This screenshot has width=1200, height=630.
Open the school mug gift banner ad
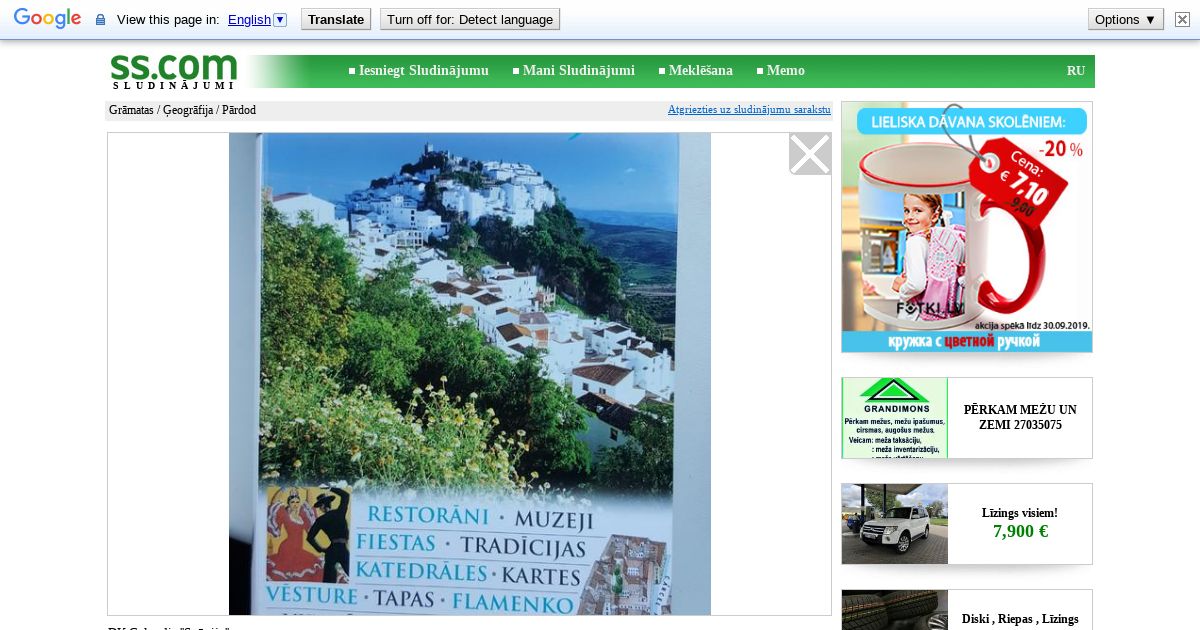[x=967, y=227]
